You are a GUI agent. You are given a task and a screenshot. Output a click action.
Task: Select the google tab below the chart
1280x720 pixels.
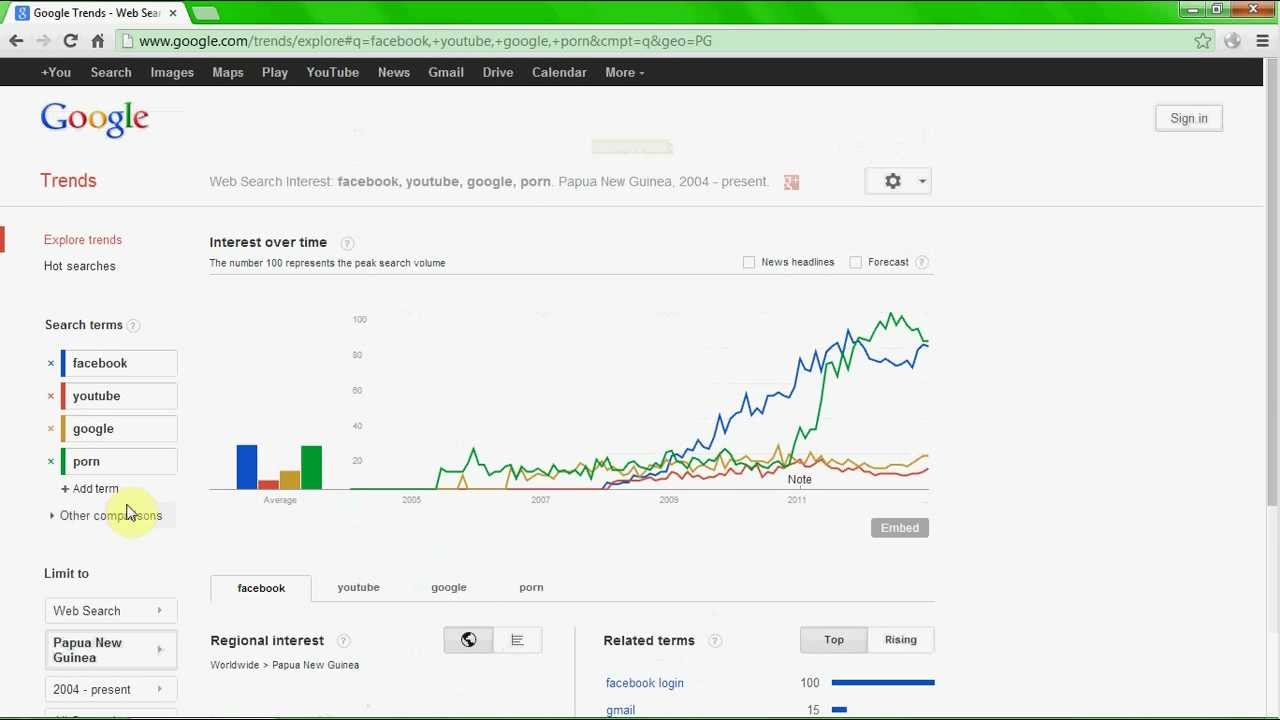pos(449,587)
